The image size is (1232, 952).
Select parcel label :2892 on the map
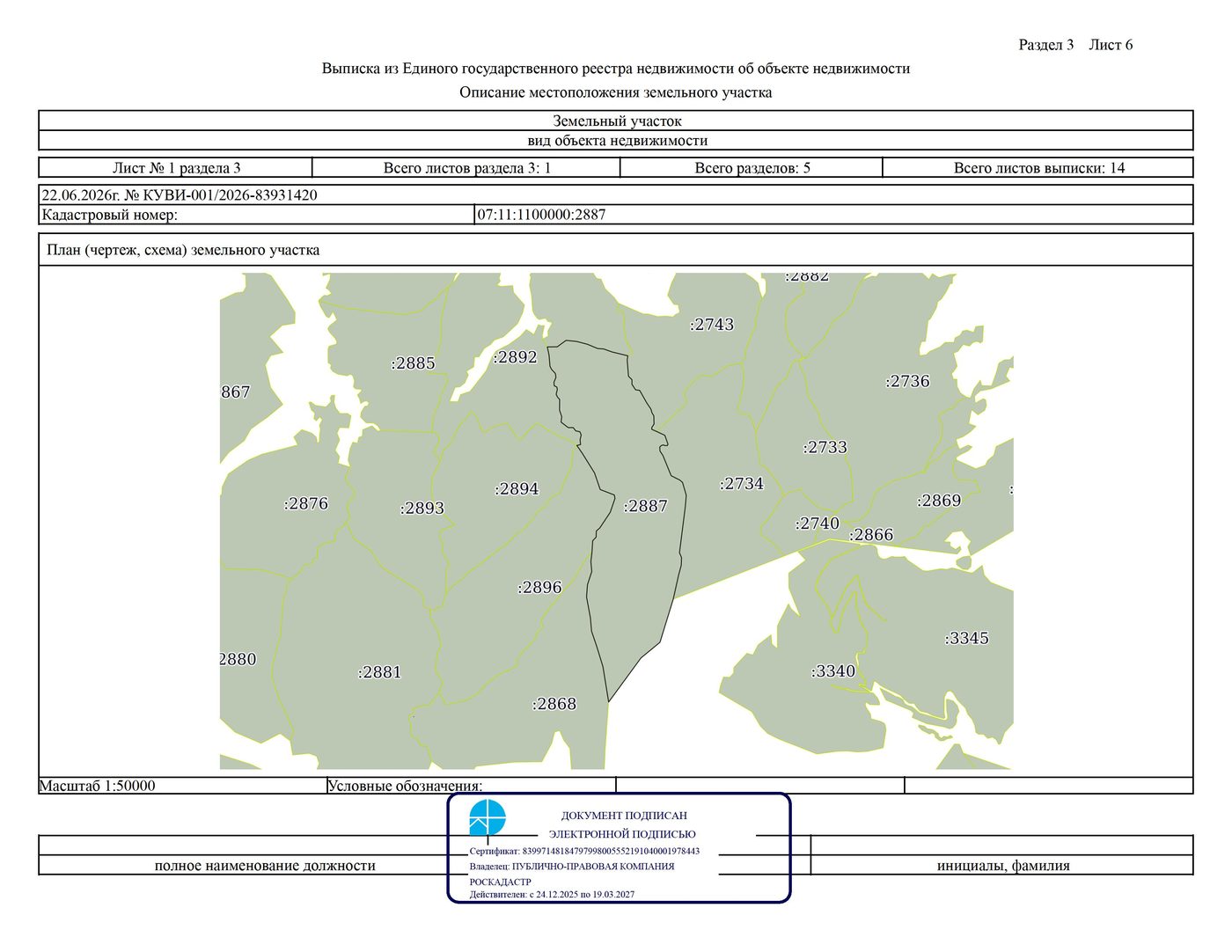tap(515, 357)
